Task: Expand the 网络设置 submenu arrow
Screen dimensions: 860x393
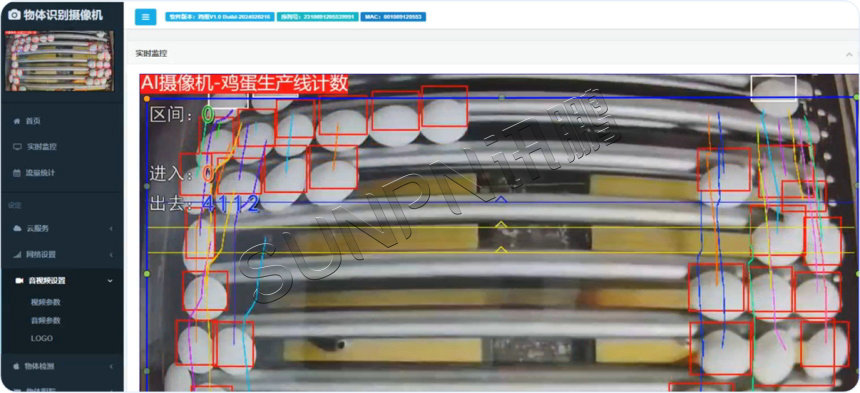Action: tap(111, 254)
